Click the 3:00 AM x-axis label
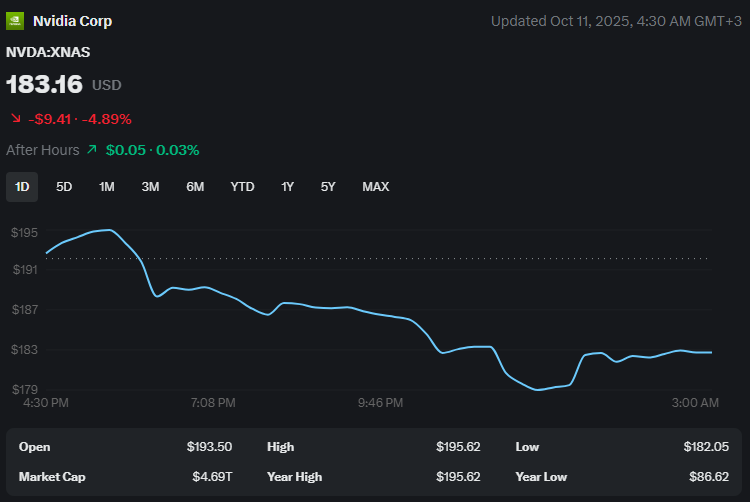The height and width of the screenshot is (502, 750). pyautogui.click(x=695, y=403)
